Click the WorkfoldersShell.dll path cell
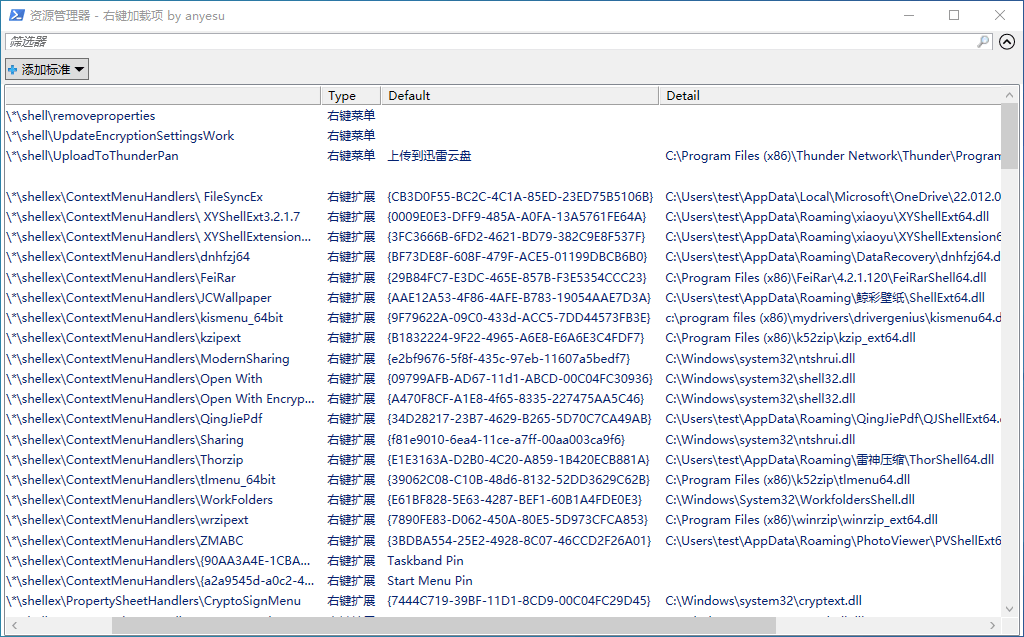Viewport: 1024px width, 637px height. click(x=790, y=500)
